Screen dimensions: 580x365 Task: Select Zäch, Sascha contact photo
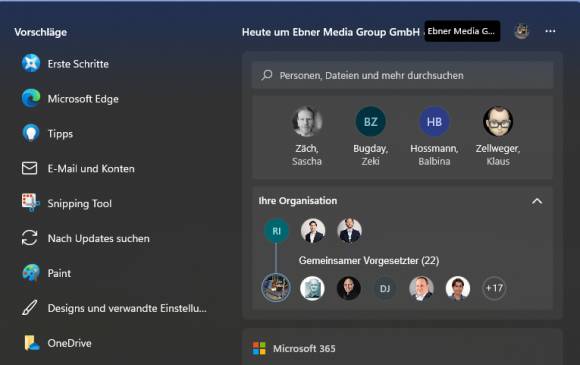pos(307,121)
